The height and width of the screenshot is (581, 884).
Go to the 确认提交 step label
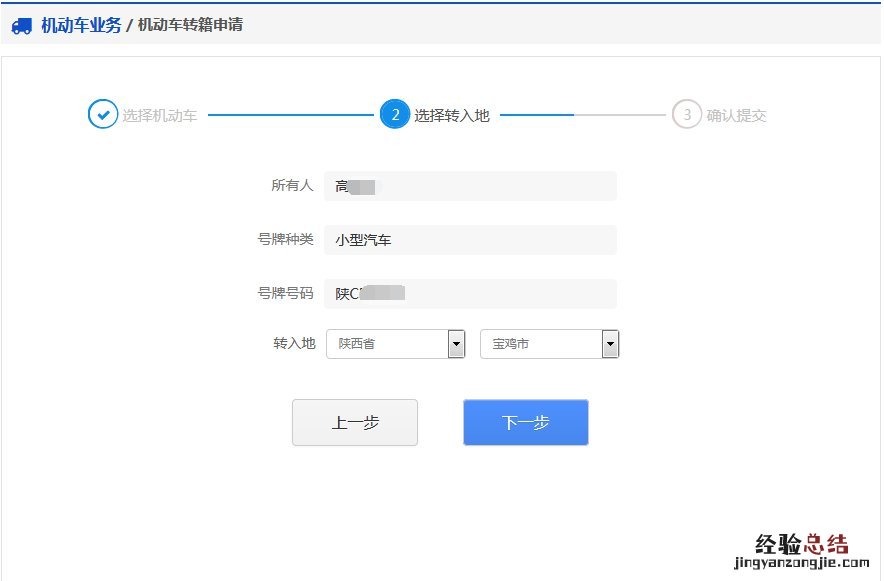pyautogui.click(x=736, y=116)
